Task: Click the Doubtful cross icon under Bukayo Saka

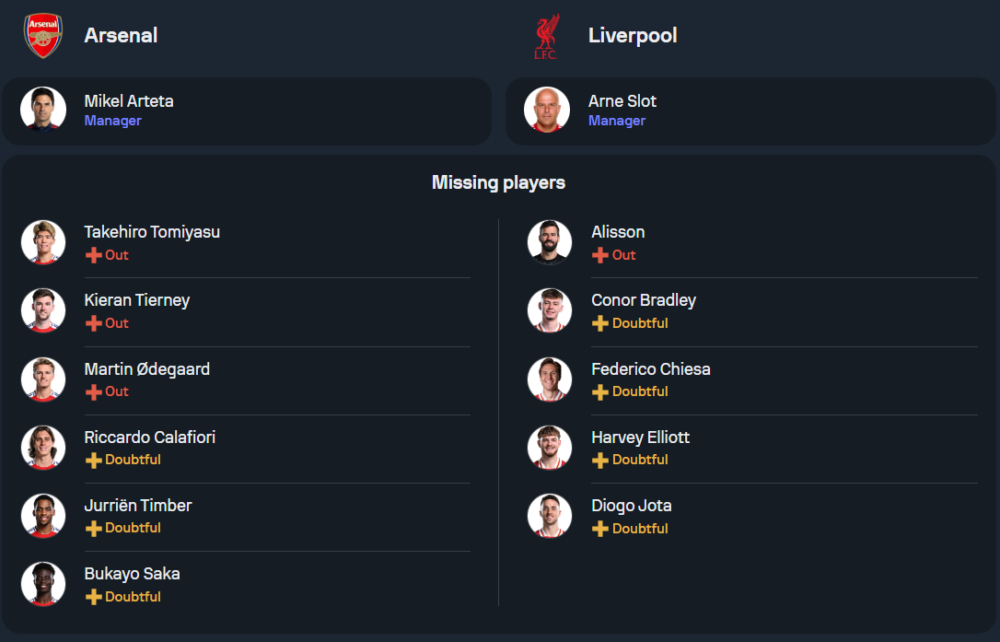Action: tap(93, 597)
